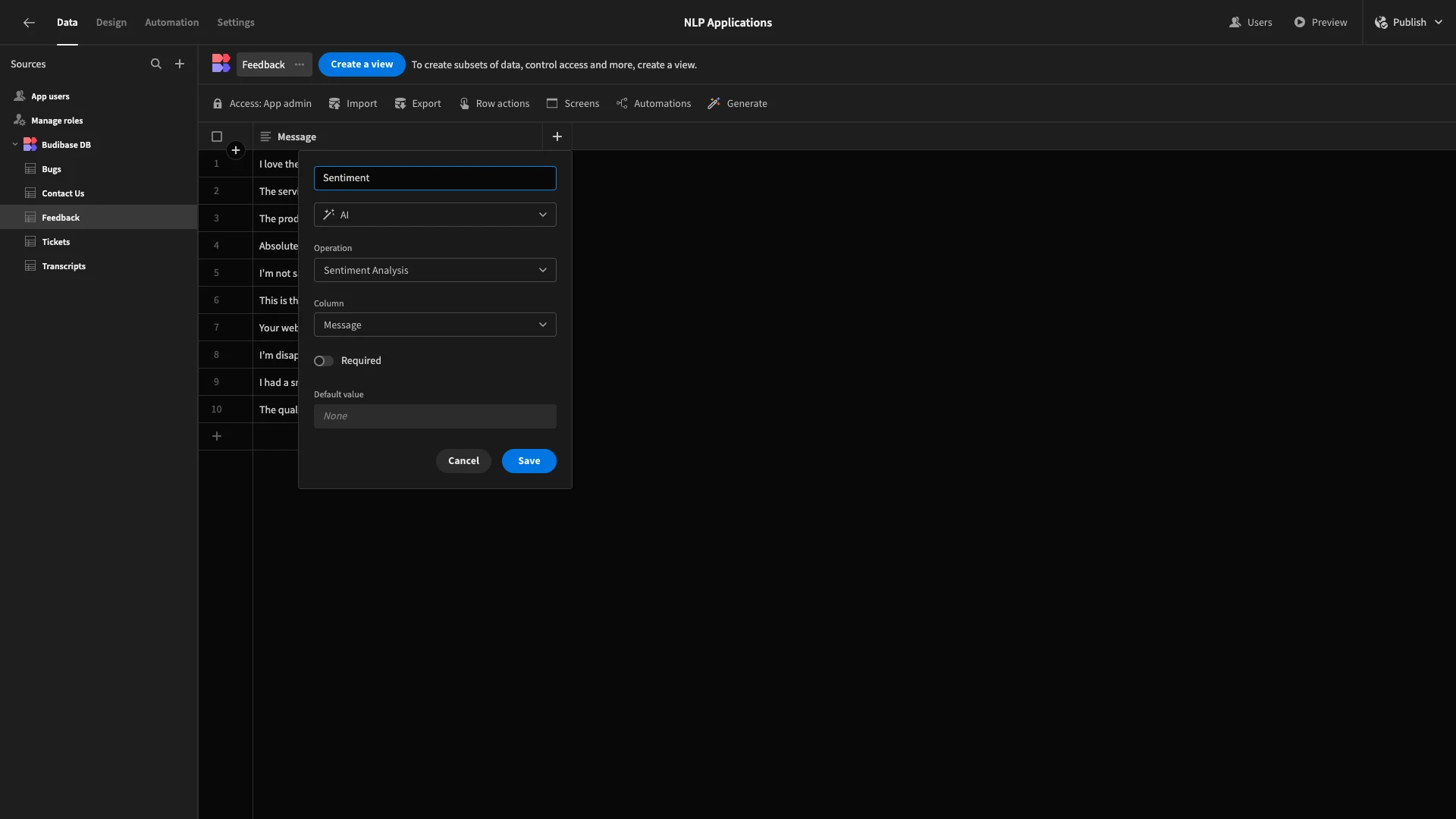1456x819 pixels.
Task: Click the add column plus icon
Action: pyautogui.click(x=557, y=136)
